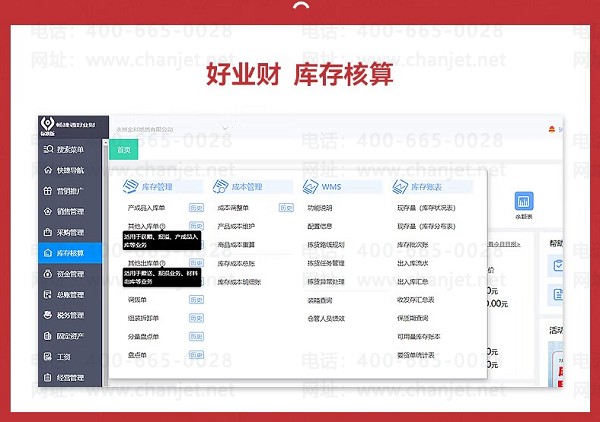Click the sidebar vertical scrollbar
Image resolution: width=600 pixels, height=422 pixels.
click(106, 262)
